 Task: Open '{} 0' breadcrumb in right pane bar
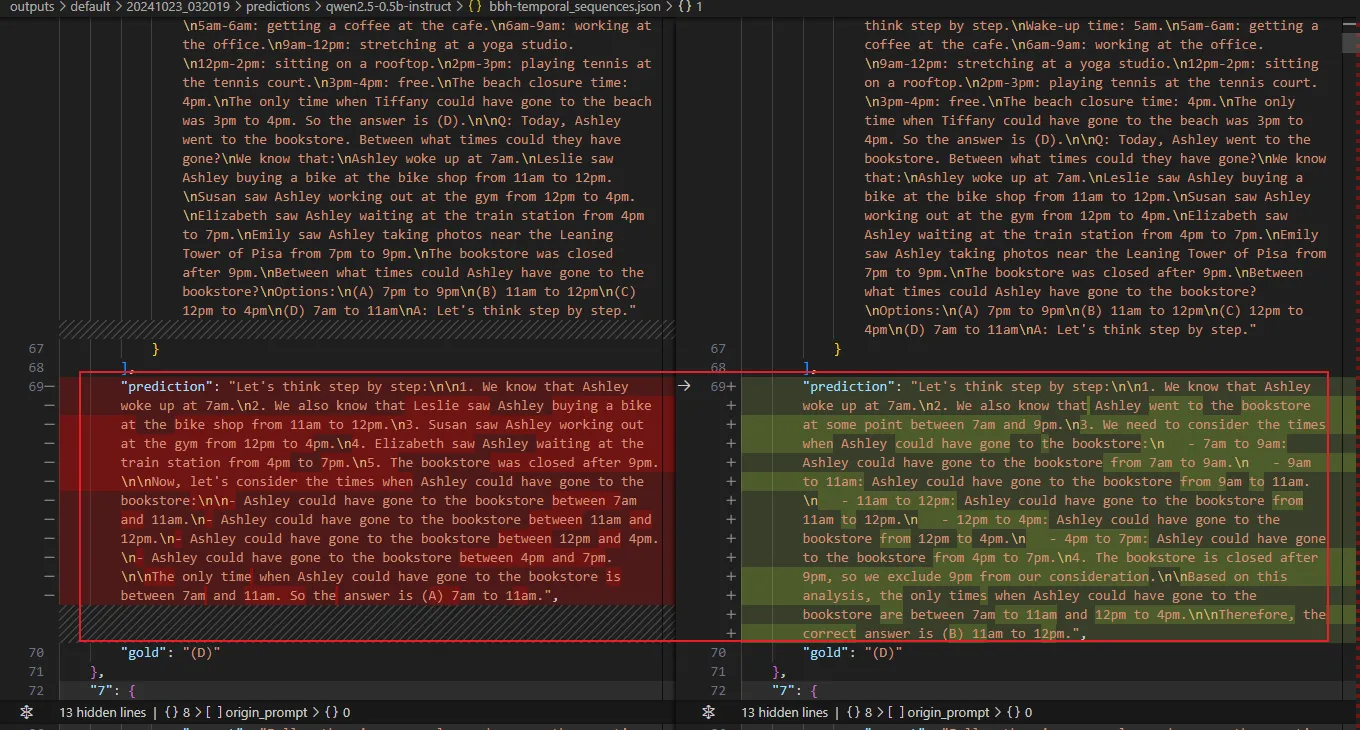pos(1020,712)
